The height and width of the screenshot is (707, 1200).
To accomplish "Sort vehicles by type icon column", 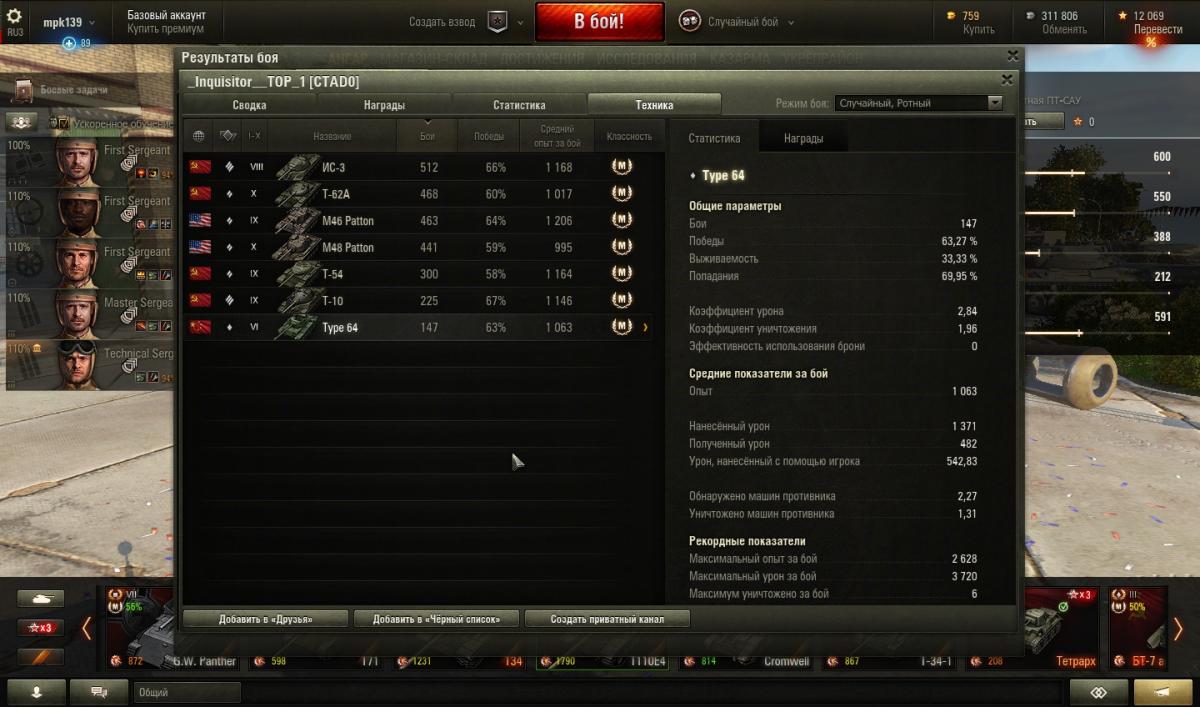I will tap(228, 136).
